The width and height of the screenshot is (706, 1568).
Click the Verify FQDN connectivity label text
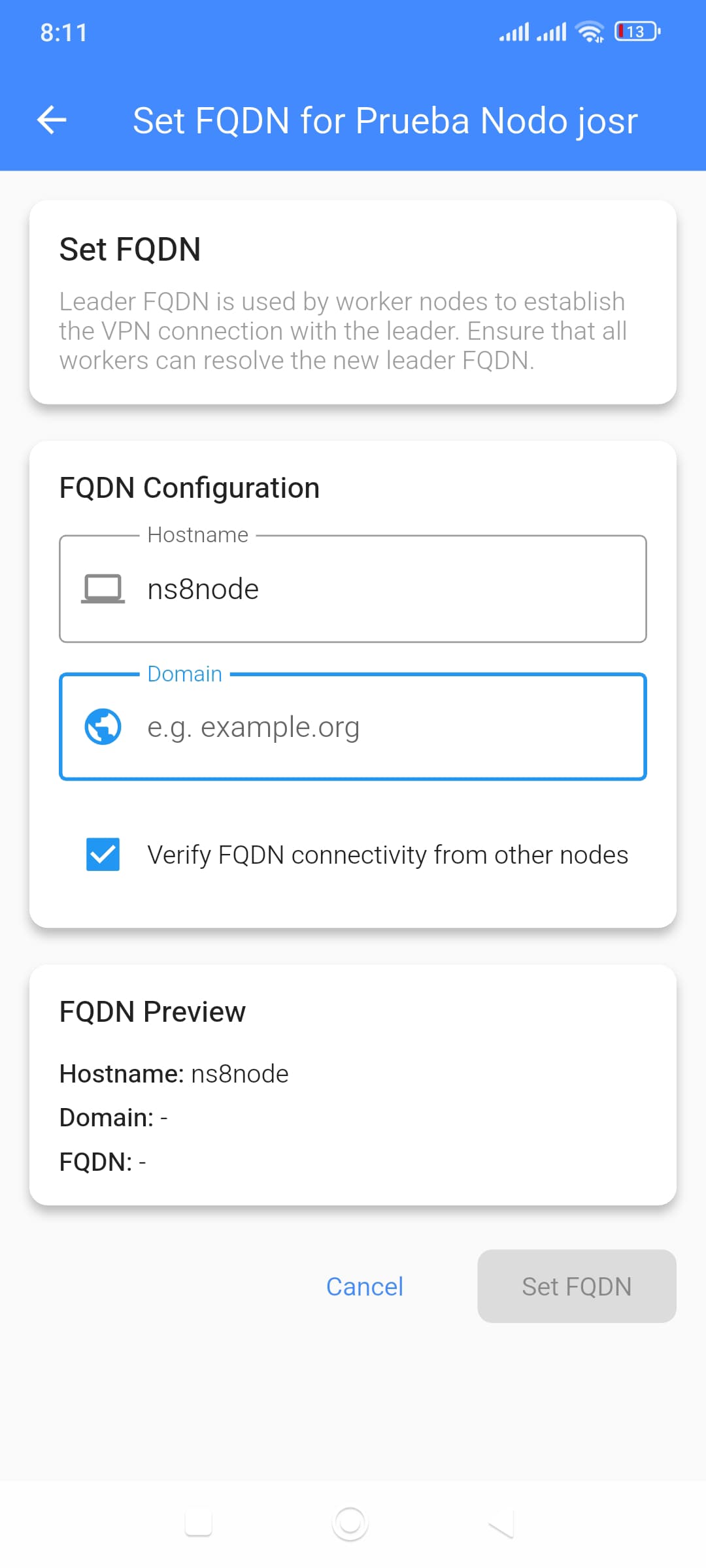click(388, 855)
